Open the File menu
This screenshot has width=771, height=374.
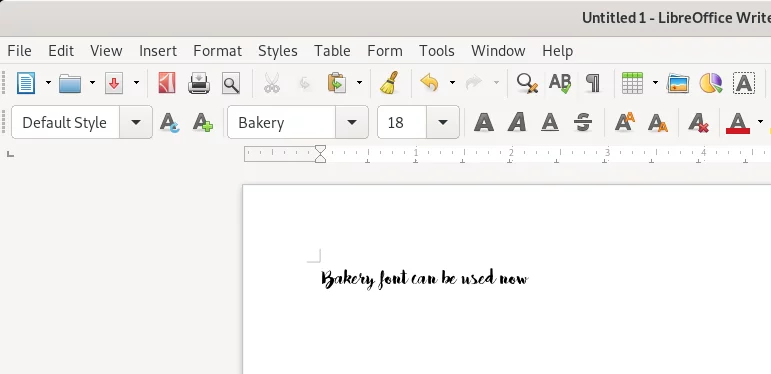[20, 51]
